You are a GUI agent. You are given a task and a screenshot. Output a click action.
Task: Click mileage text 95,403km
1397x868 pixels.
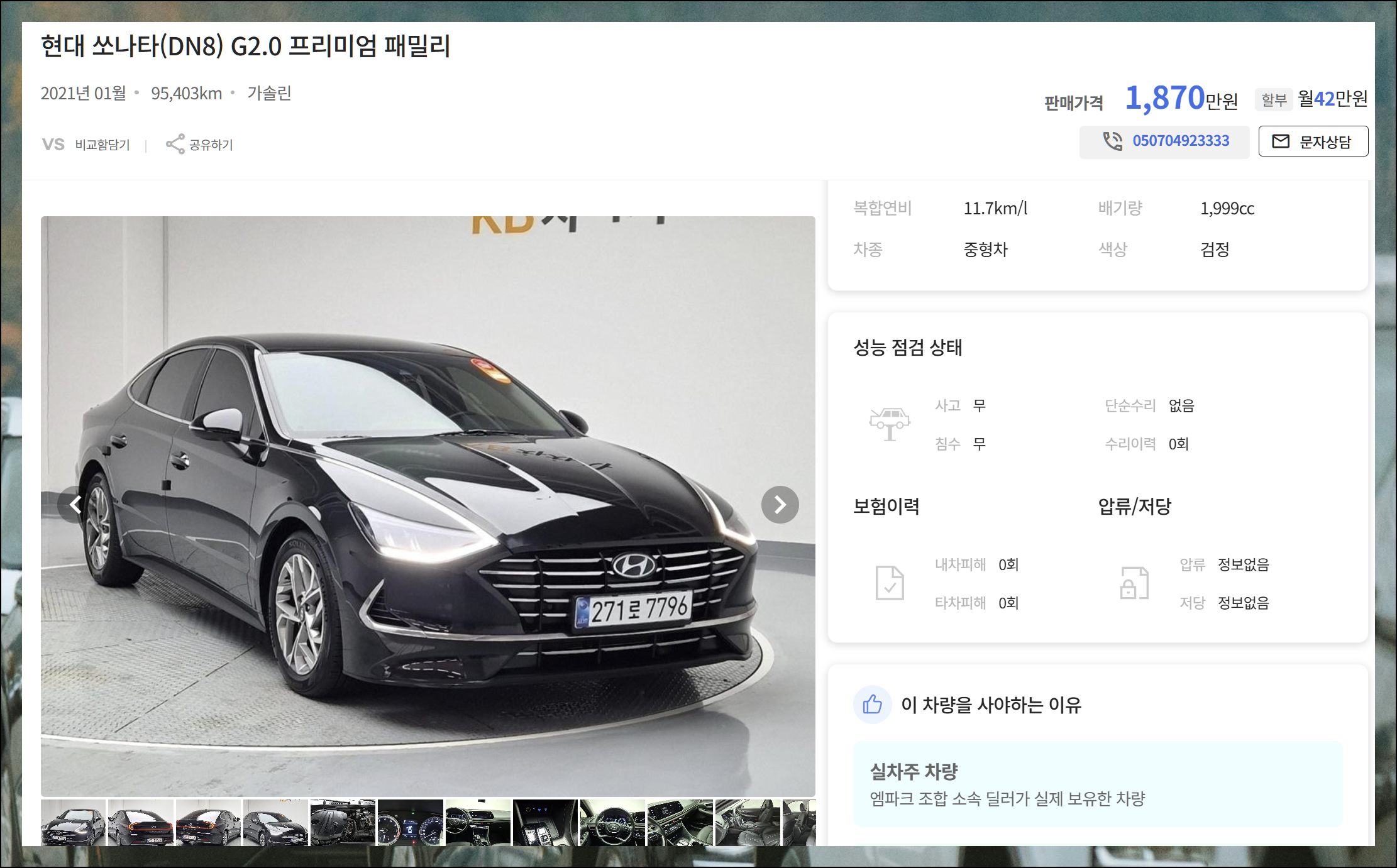[187, 94]
